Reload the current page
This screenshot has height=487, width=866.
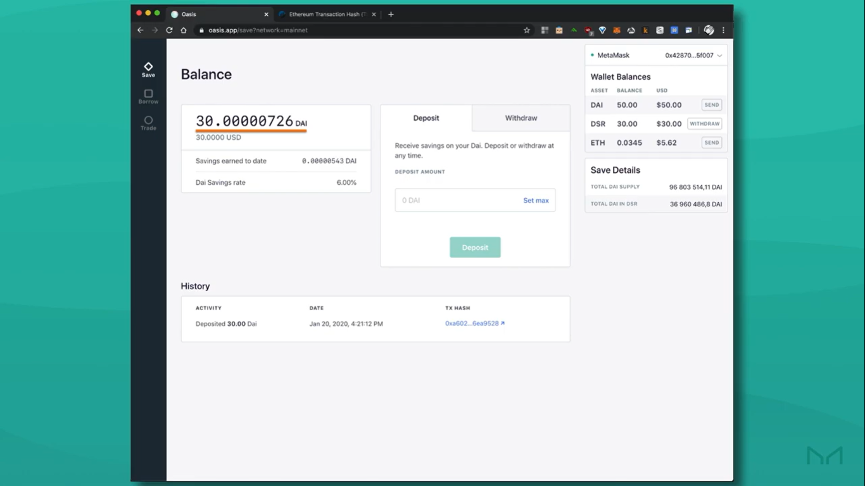(x=169, y=30)
